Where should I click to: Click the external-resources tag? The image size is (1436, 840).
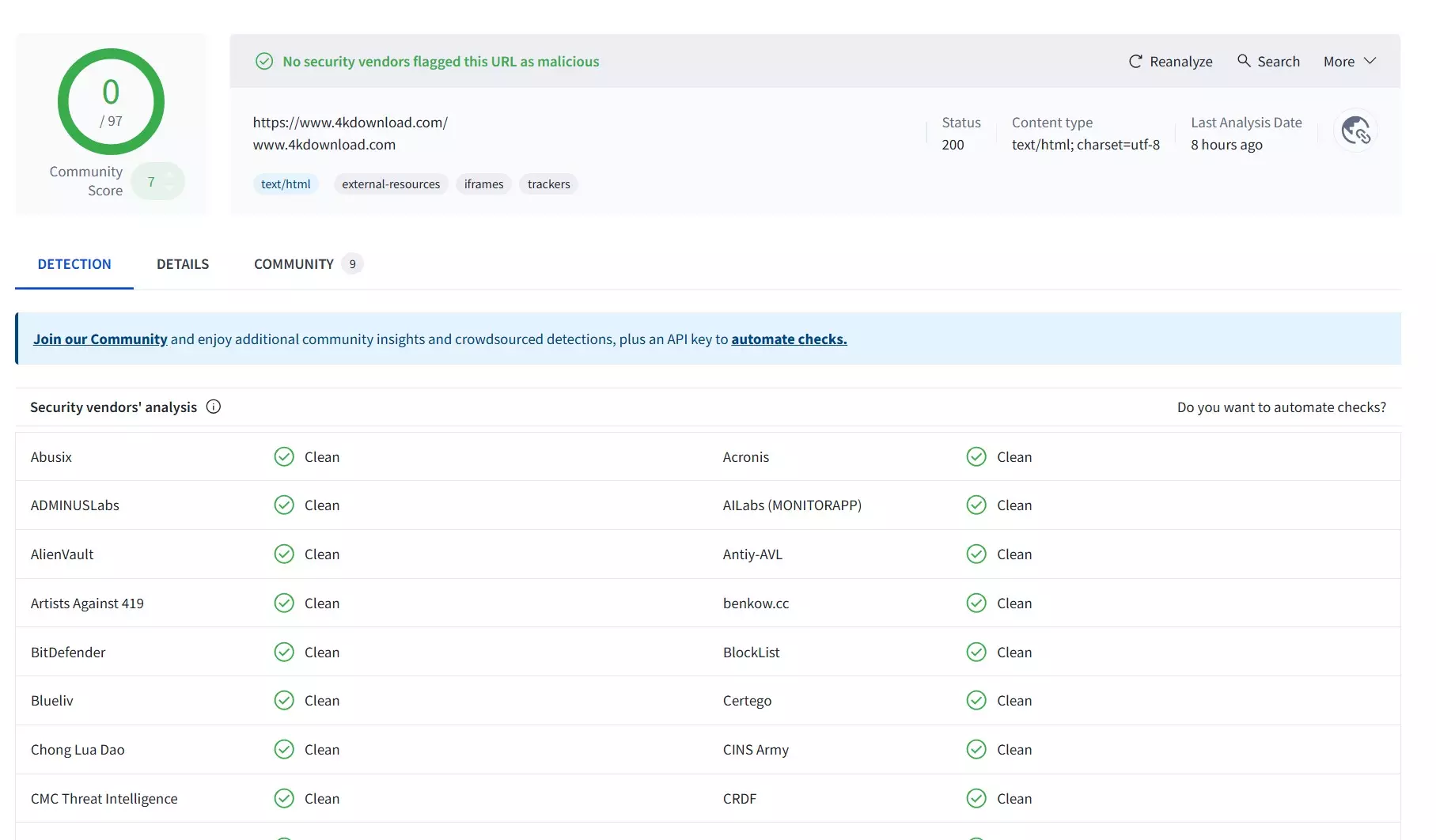[391, 184]
